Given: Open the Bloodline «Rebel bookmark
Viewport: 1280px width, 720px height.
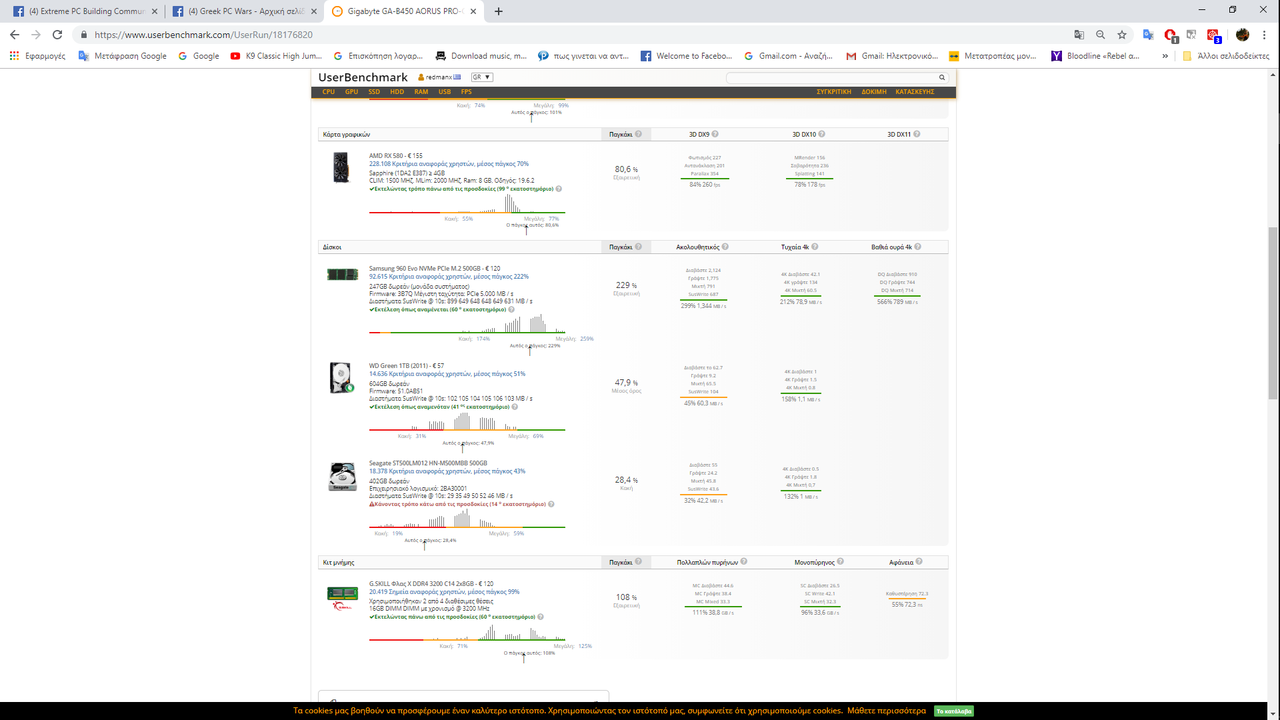Looking at the screenshot, I should (x=1095, y=56).
